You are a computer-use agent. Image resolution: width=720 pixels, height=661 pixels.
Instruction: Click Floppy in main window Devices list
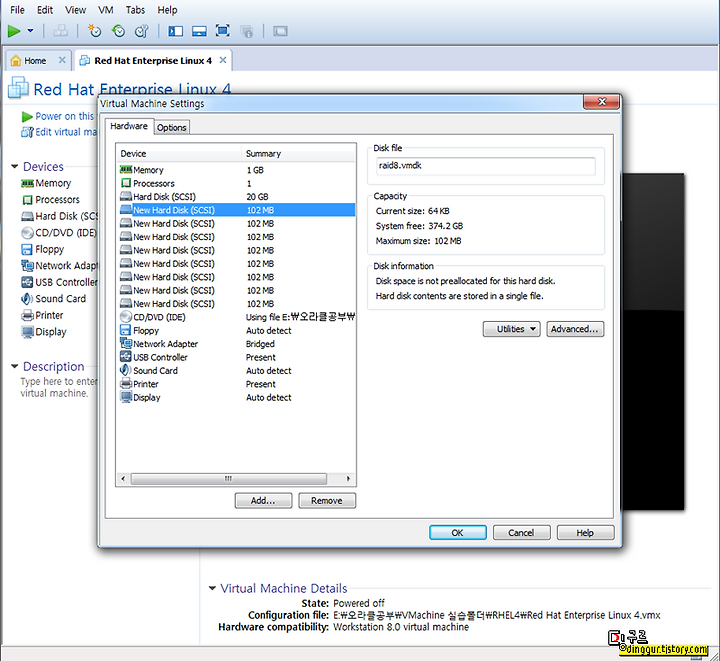(42, 249)
